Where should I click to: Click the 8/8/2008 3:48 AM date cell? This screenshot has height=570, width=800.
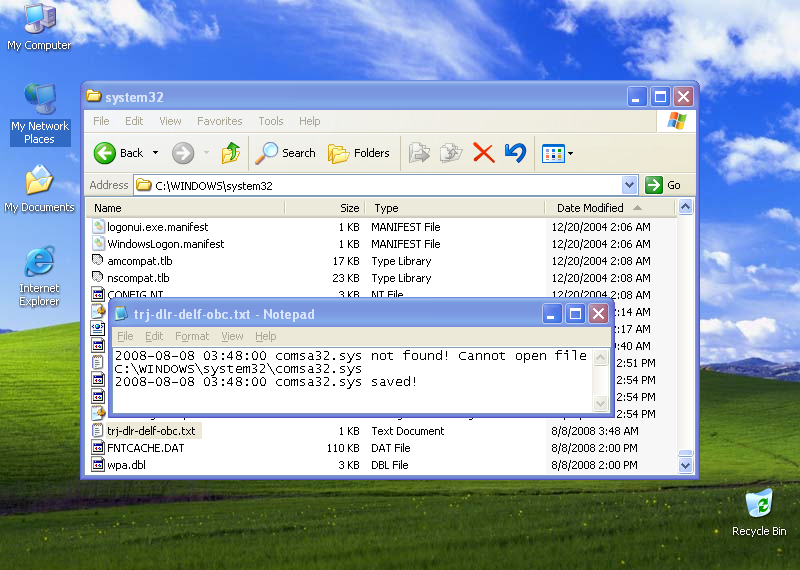pyautogui.click(x=594, y=431)
